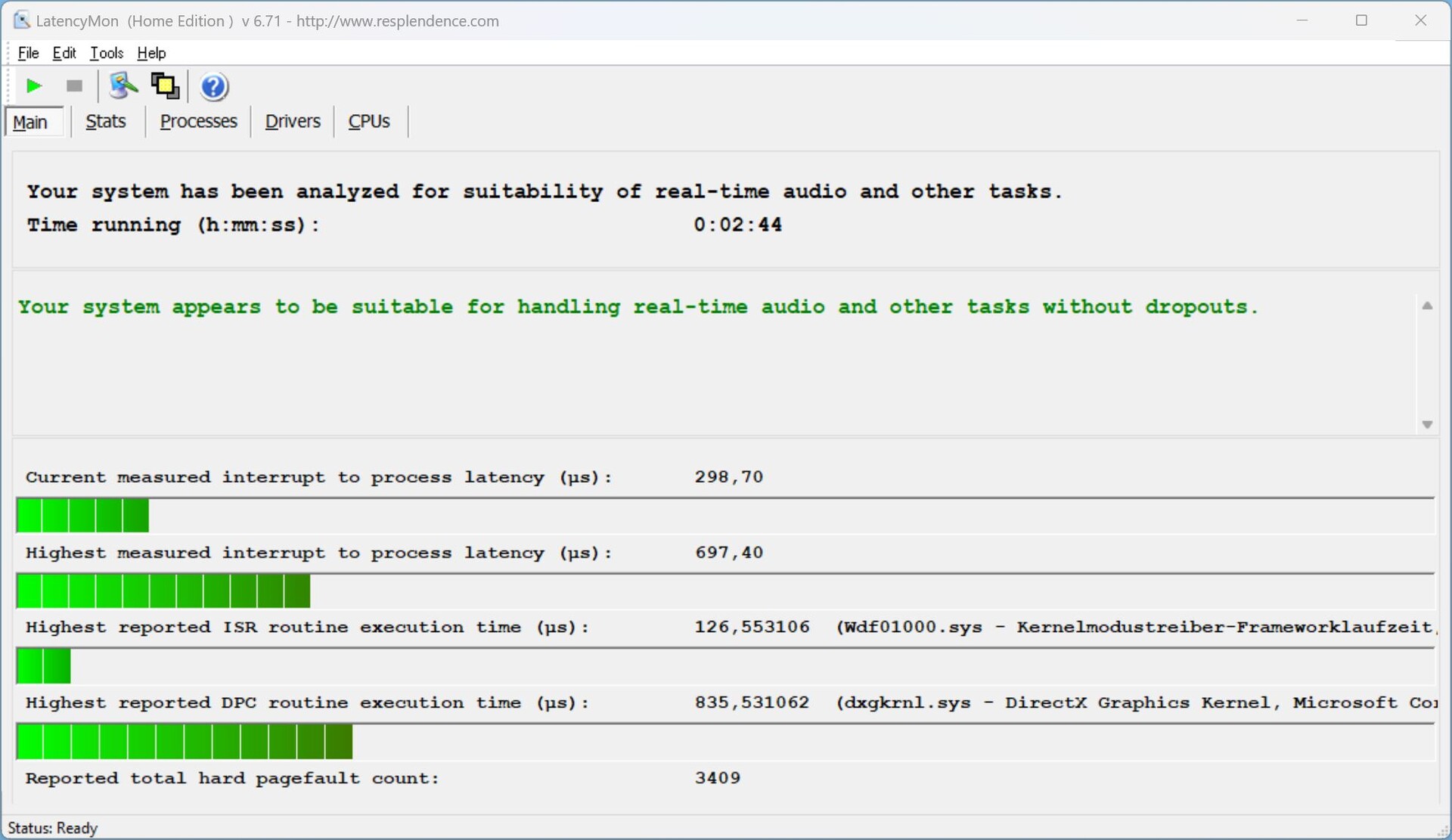The width and height of the screenshot is (1452, 840).
Task: Open the File menu
Action: pos(28,53)
